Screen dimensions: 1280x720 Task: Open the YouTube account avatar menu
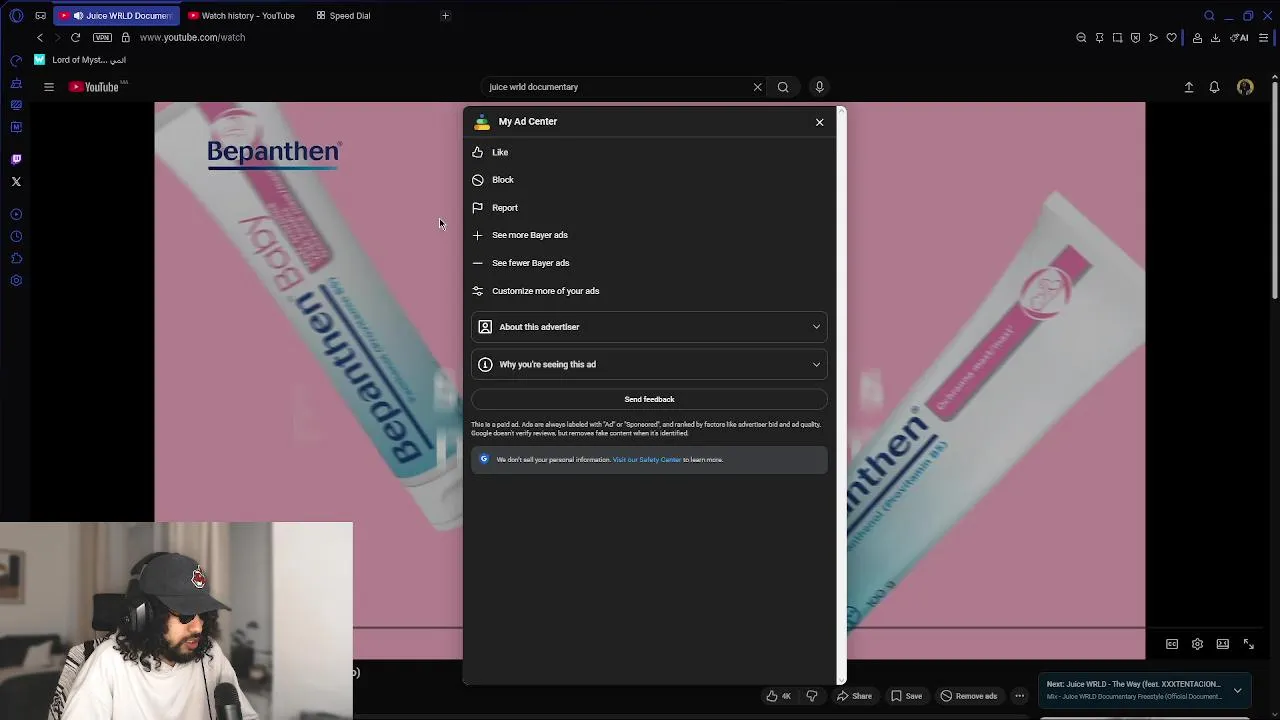coord(1245,87)
